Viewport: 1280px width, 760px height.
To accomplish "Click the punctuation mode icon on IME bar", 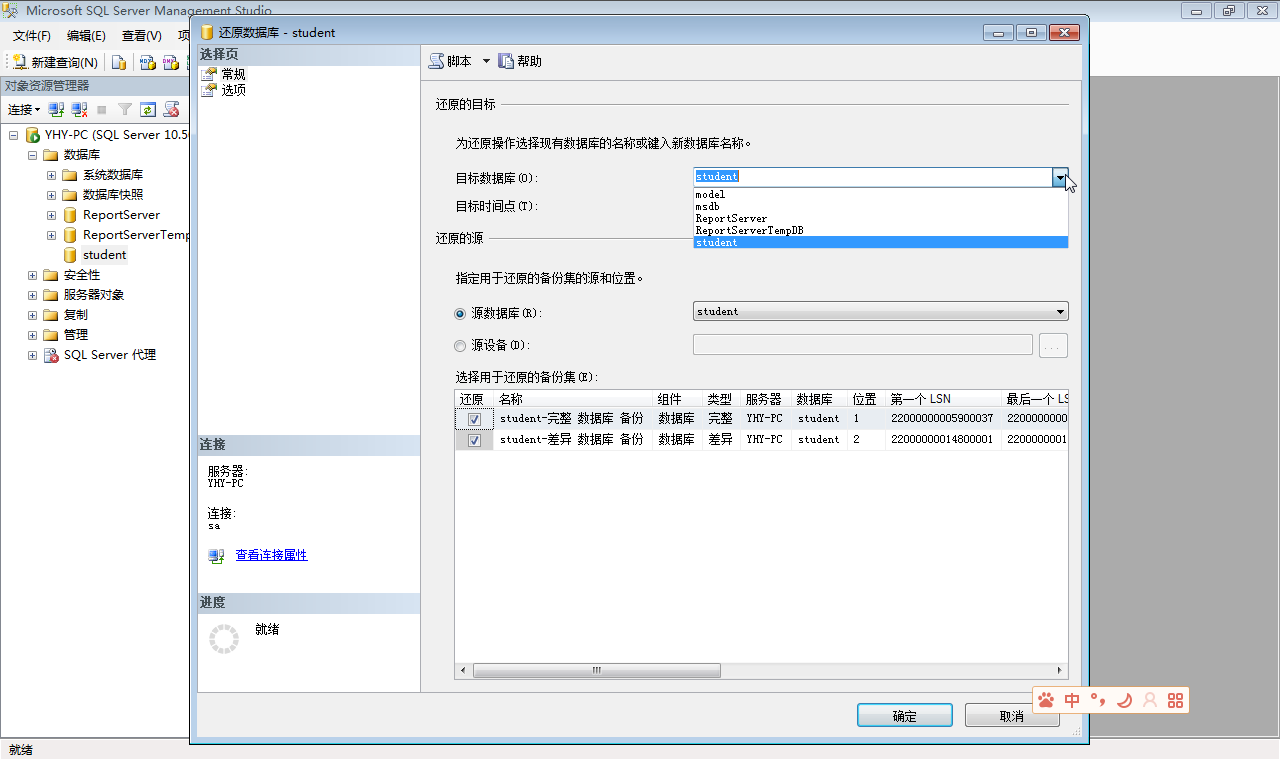I will coord(1098,700).
